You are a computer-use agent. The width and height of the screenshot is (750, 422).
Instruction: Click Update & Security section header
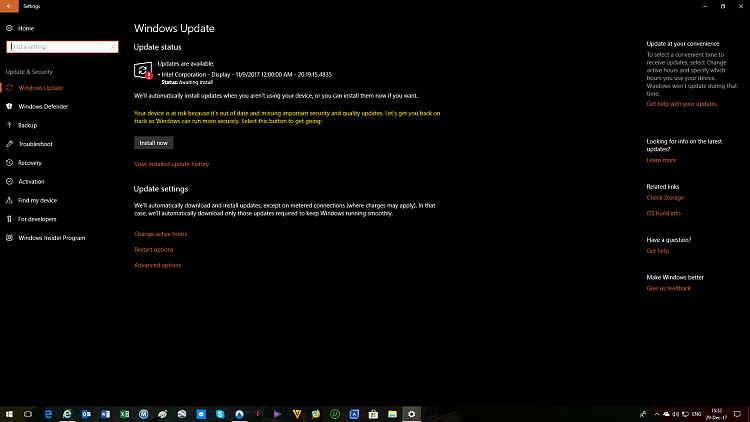pyautogui.click(x=29, y=72)
